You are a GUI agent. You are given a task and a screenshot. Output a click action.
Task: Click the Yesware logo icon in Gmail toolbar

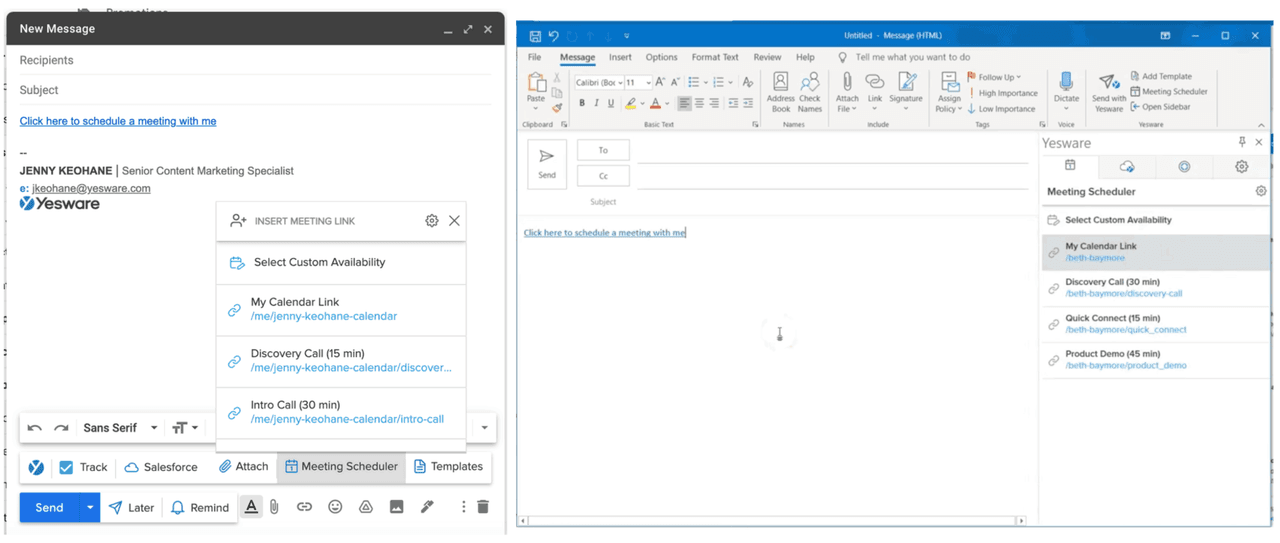[36, 467]
